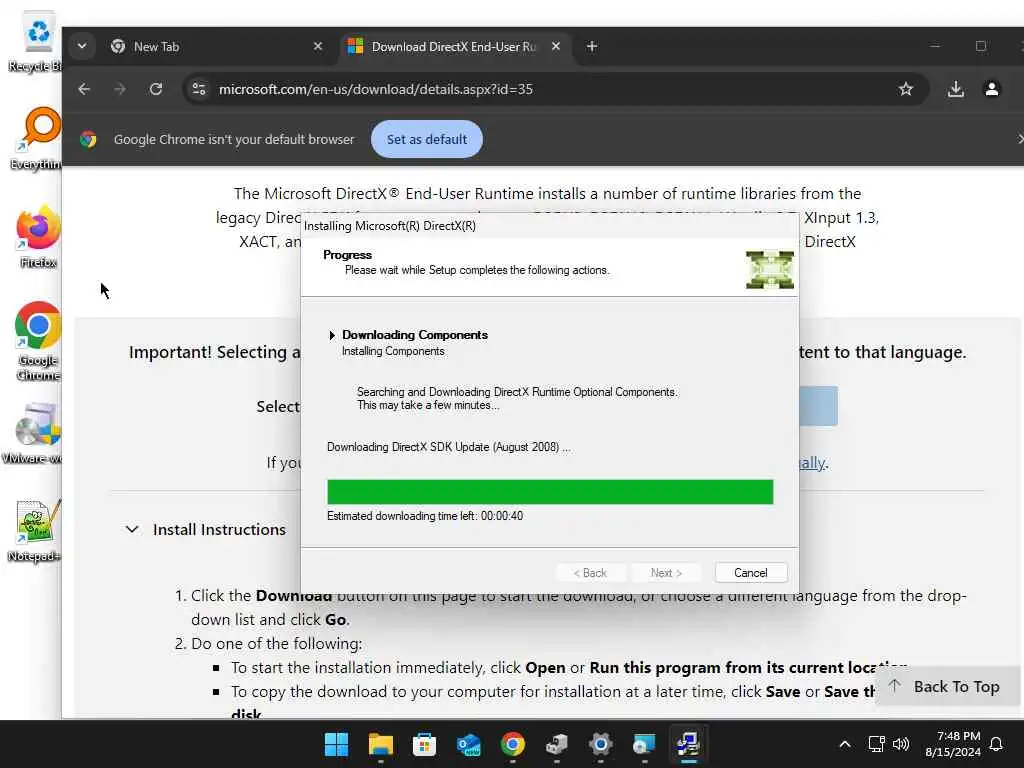Click the Chrome taskbar icon
Viewport: 1024px width, 768px height.
[513, 744]
